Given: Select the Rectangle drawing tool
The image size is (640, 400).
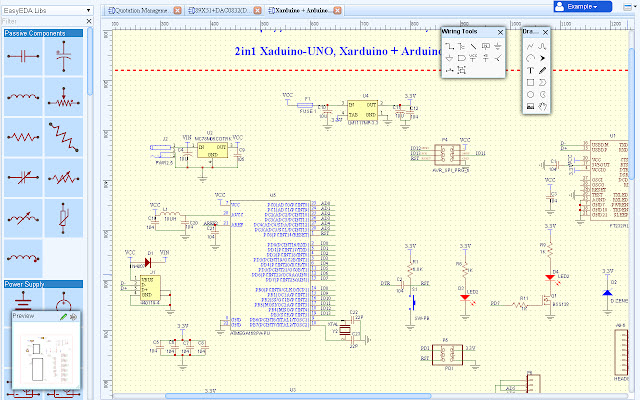Looking at the screenshot, I should [529, 82].
